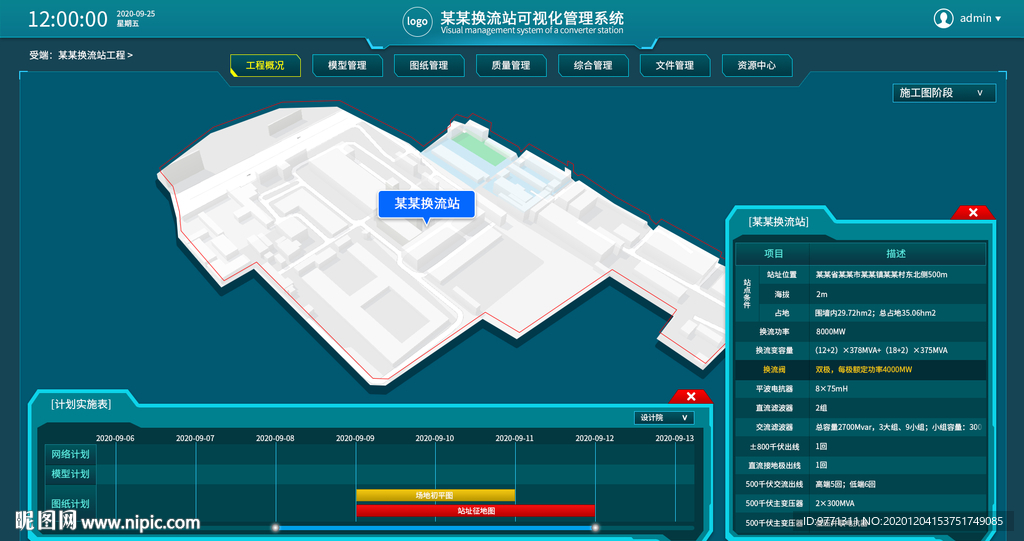Click the admin user avatar icon

943,18
